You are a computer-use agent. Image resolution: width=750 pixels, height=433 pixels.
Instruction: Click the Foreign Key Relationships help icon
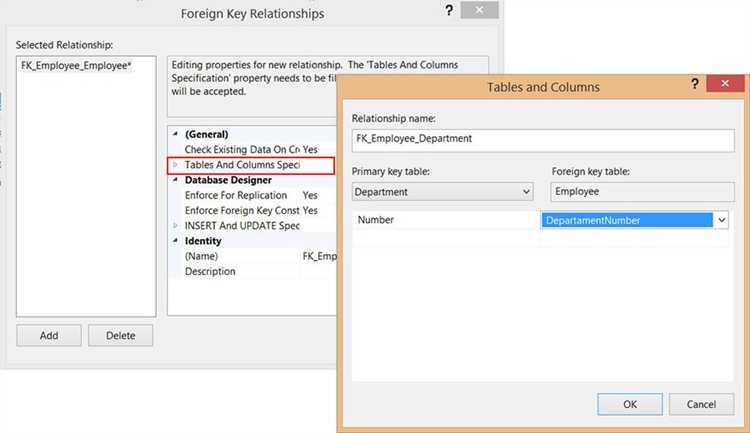[446, 10]
